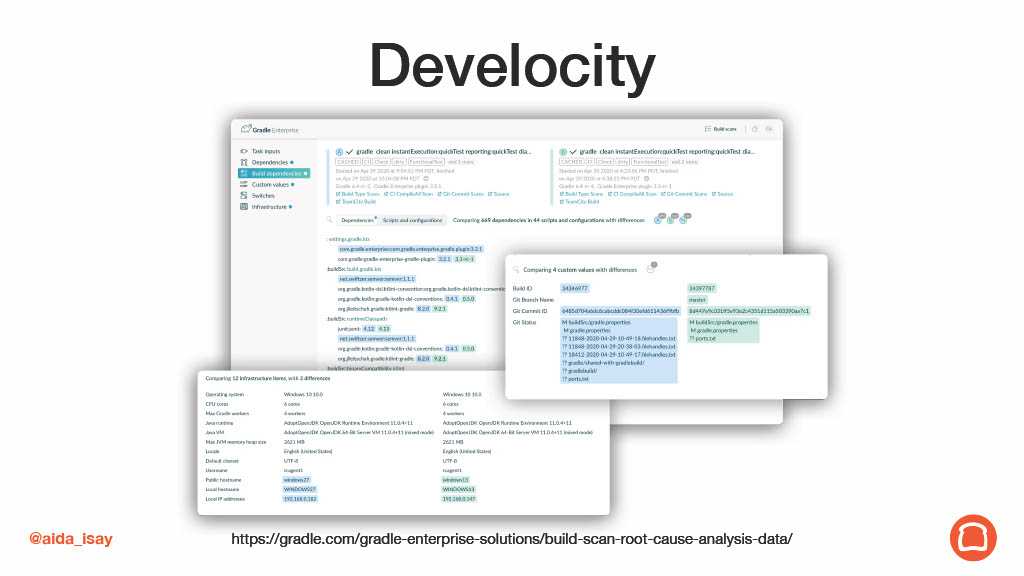Open Source link for build A

(x=498, y=194)
